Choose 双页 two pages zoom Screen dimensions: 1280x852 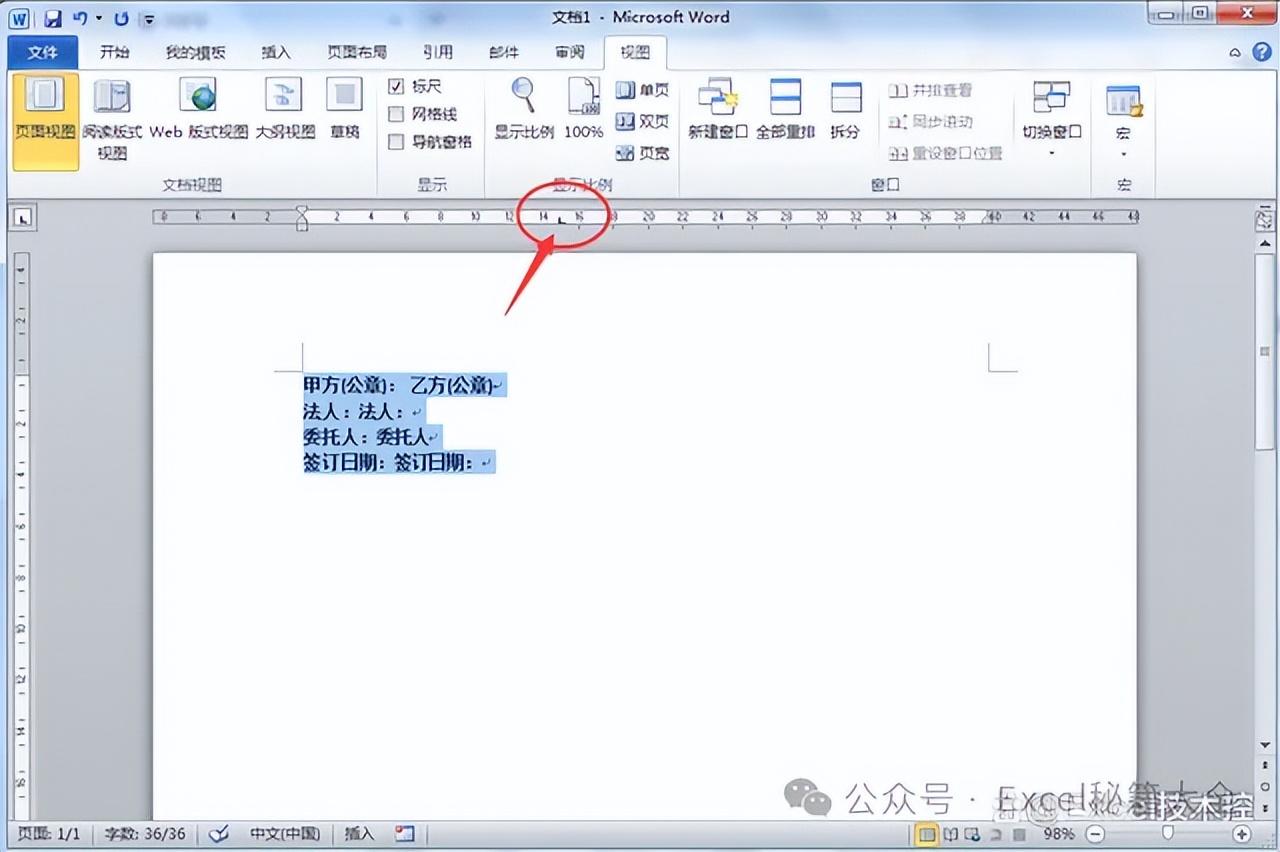(642, 121)
